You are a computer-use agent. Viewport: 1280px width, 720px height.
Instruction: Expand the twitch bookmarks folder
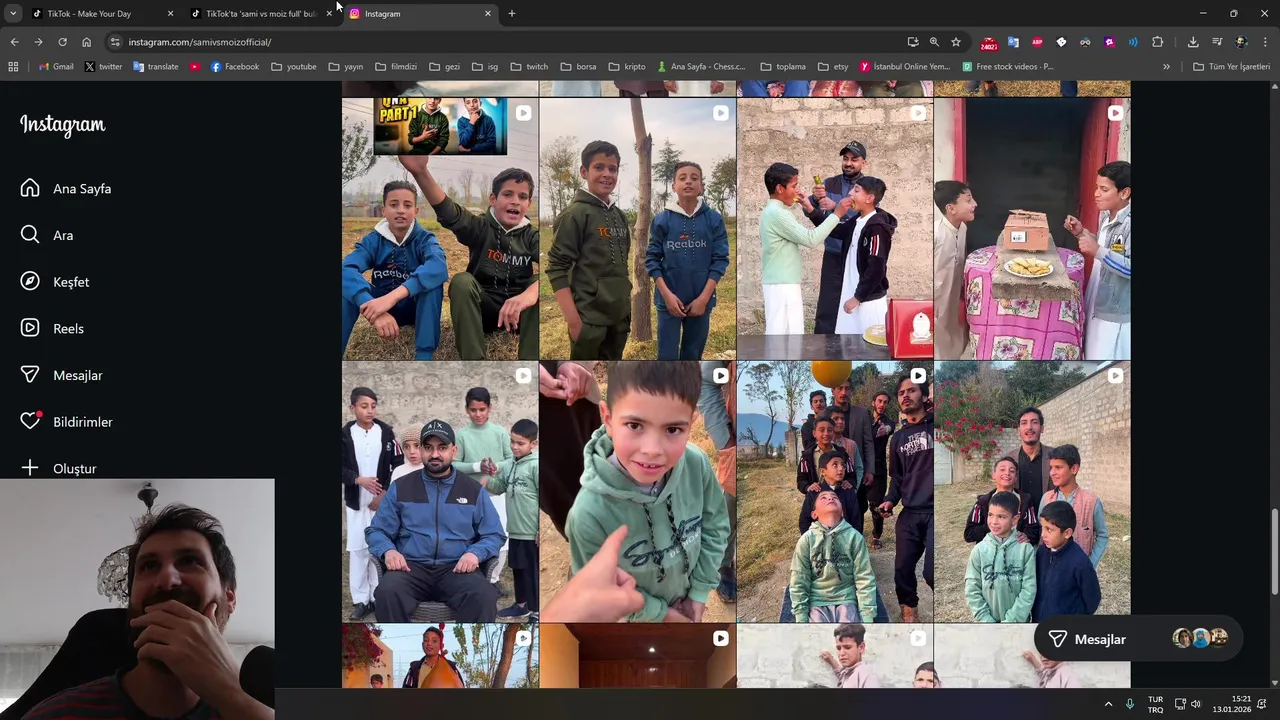pos(529,67)
